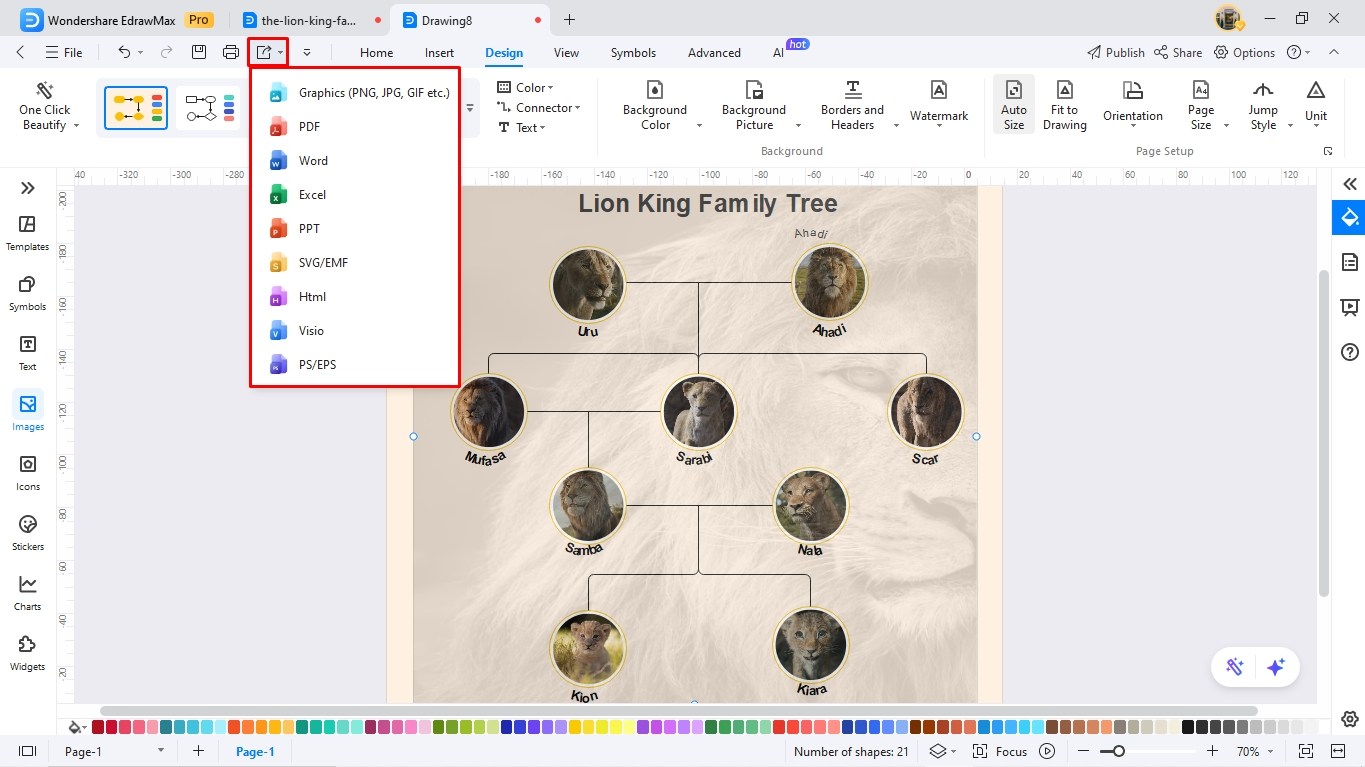Adjust the zoom slider handle
Screen dimensions: 1365x767
(1118, 751)
